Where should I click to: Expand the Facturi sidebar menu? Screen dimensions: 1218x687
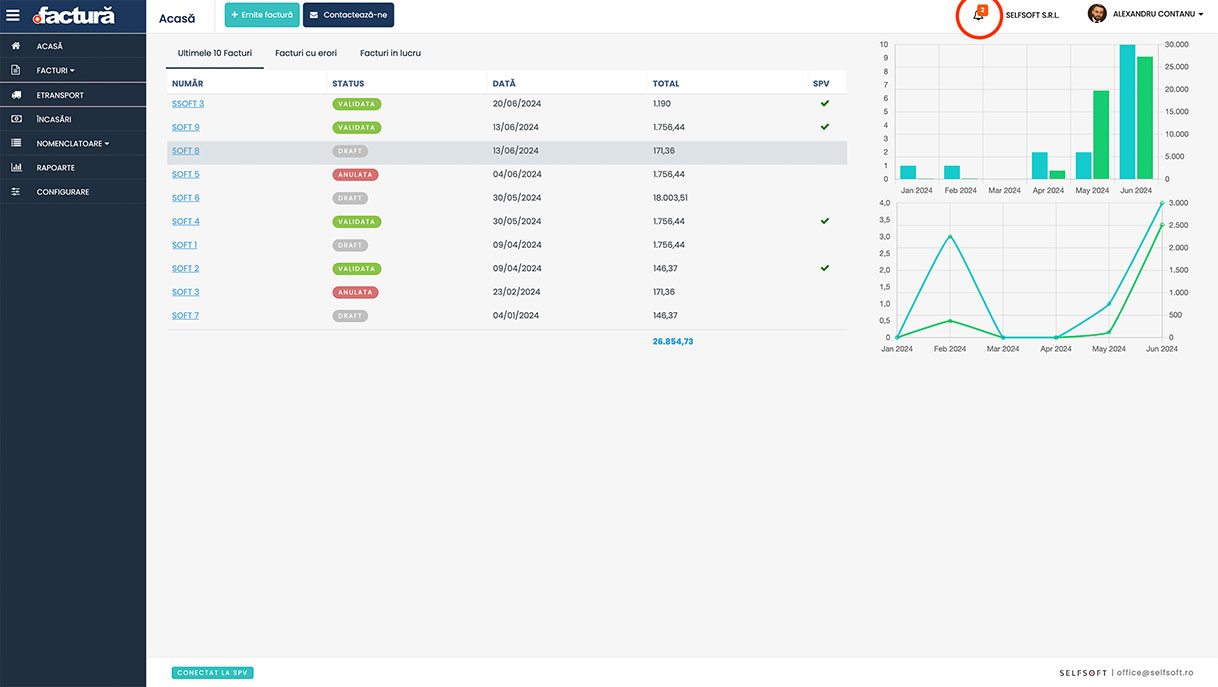point(55,71)
